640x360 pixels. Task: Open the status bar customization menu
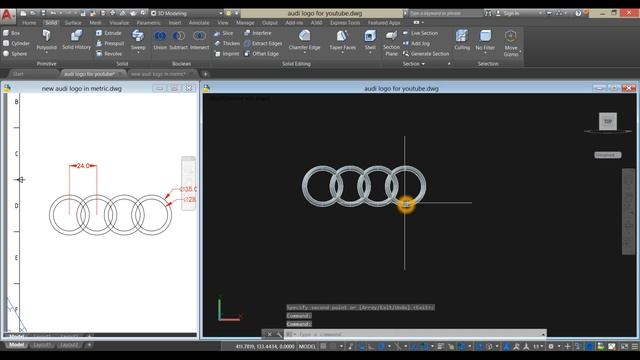pos(635,346)
